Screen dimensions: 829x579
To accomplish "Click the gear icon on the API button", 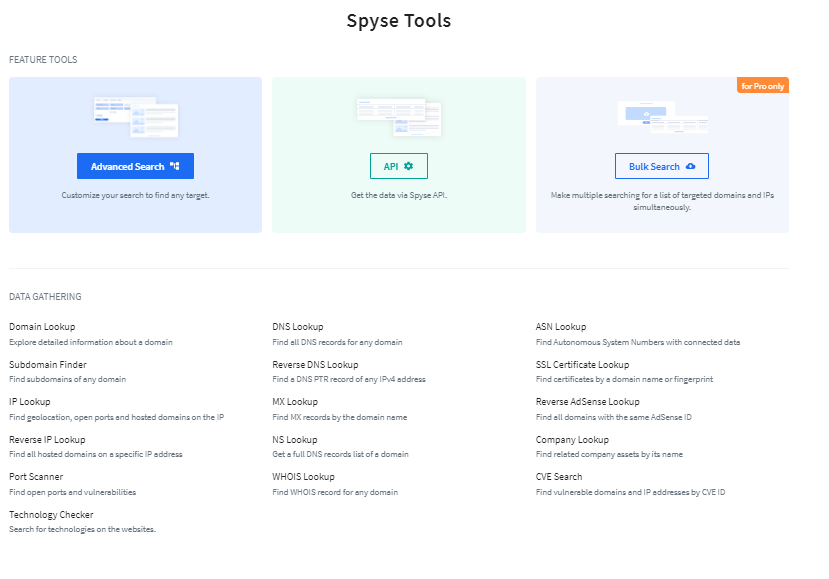I will click(x=406, y=166).
